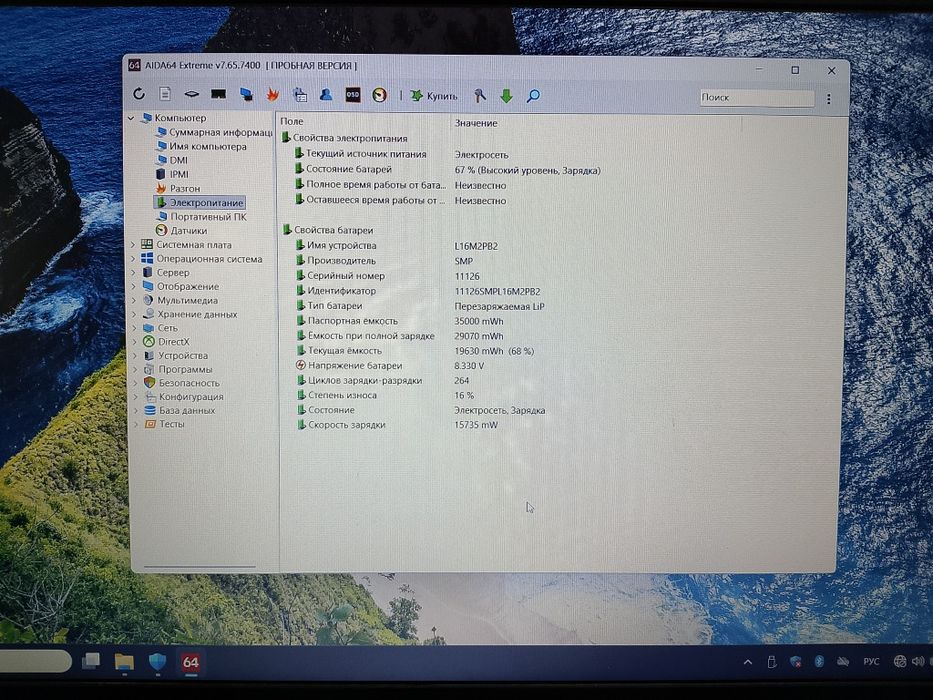Open the IPMI tree item
933x700 pixels.
tap(172, 174)
